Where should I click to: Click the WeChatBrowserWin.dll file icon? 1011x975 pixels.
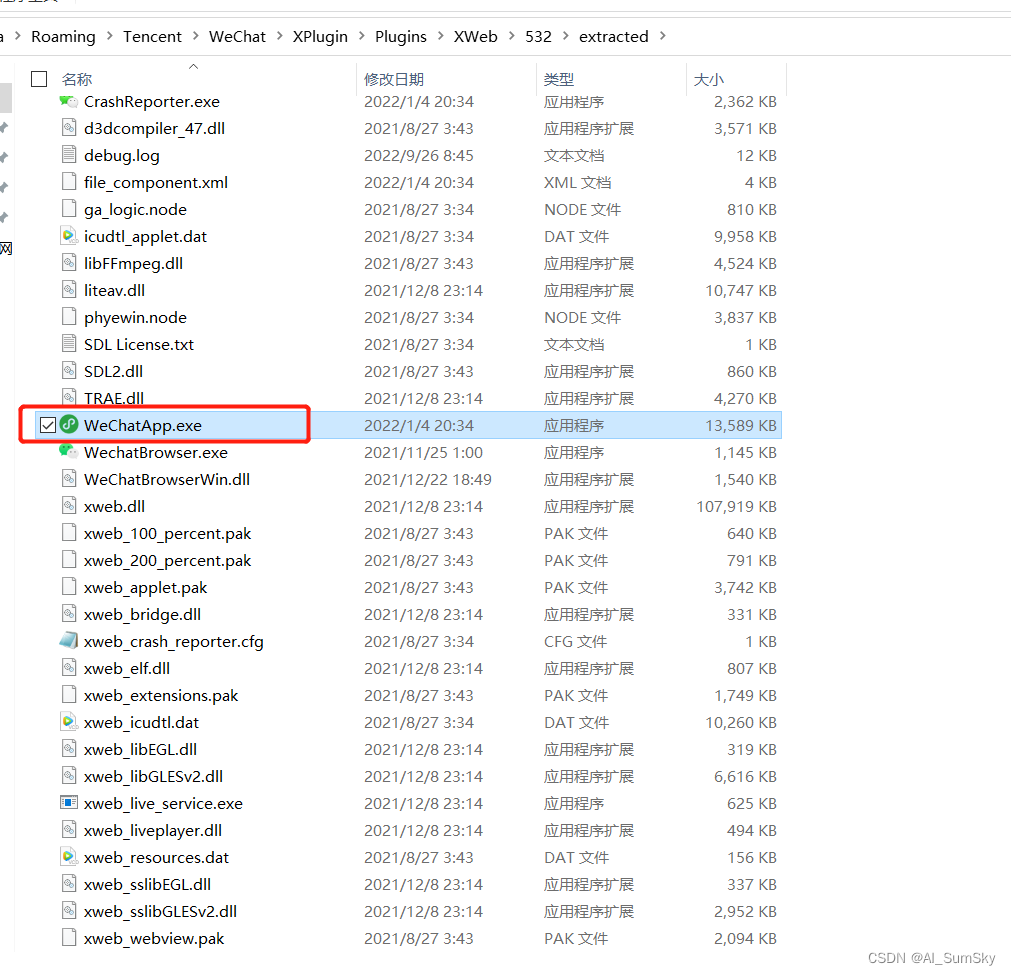point(68,479)
